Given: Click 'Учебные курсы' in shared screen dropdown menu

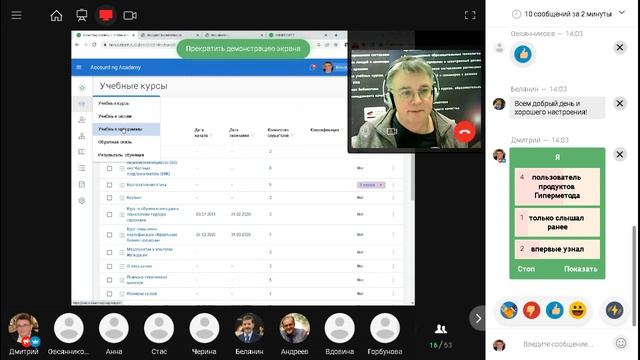Looking at the screenshot, I should (x=126, y=103).
